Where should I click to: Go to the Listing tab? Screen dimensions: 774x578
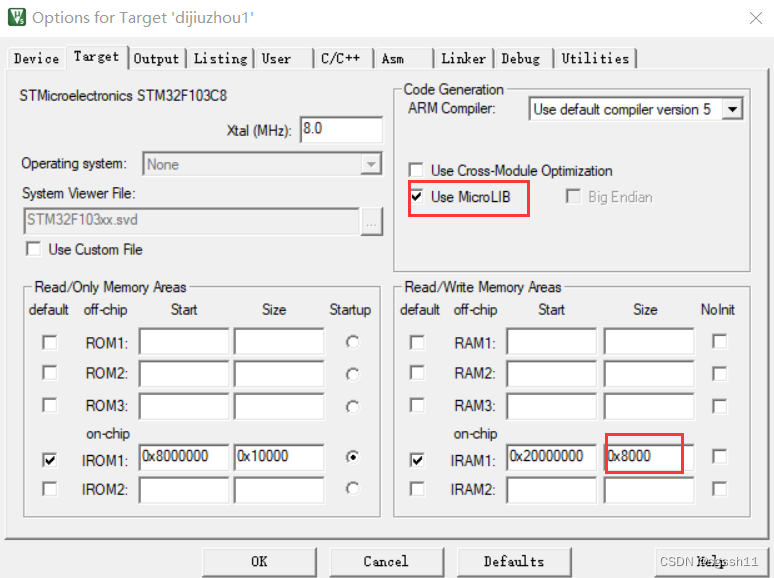(x=220, y=59)
